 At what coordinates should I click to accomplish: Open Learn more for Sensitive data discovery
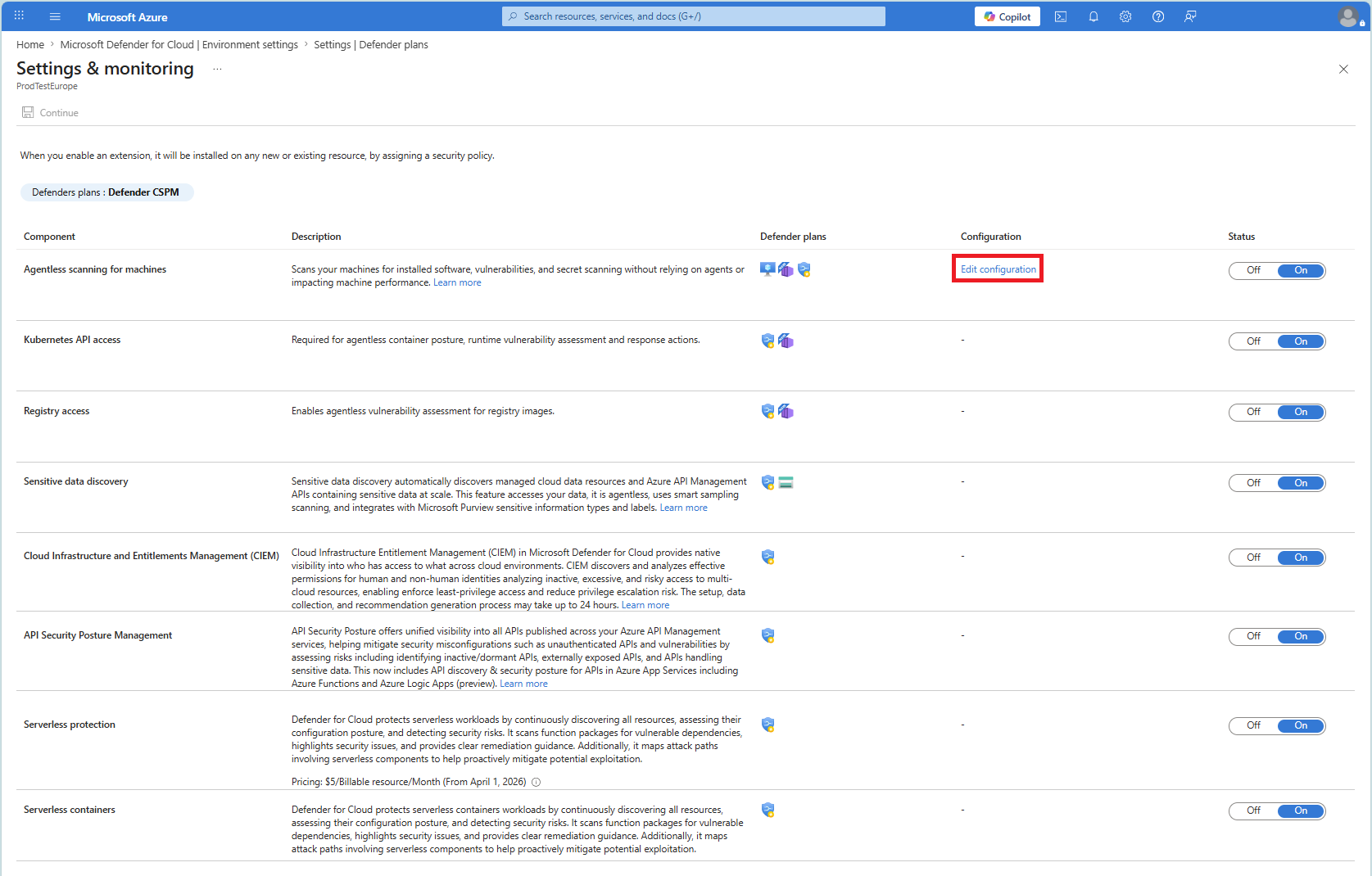pyautogui.click(x=684, y=508)
